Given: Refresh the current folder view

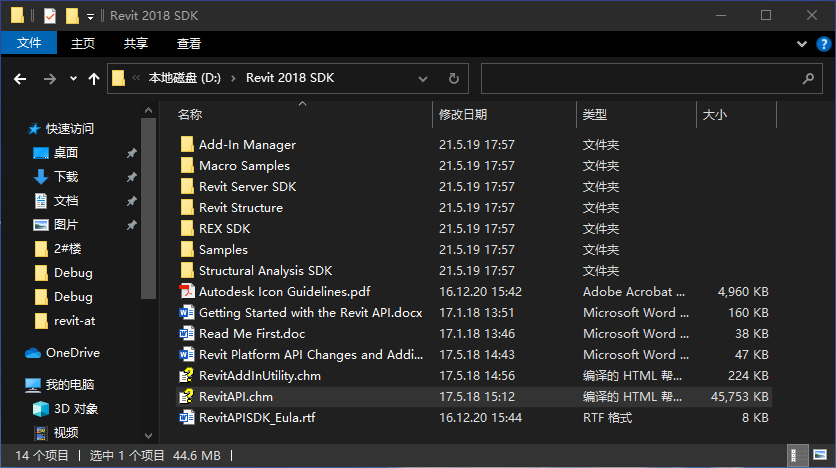Looking at the screenshot, I should [x=454, y=79].
